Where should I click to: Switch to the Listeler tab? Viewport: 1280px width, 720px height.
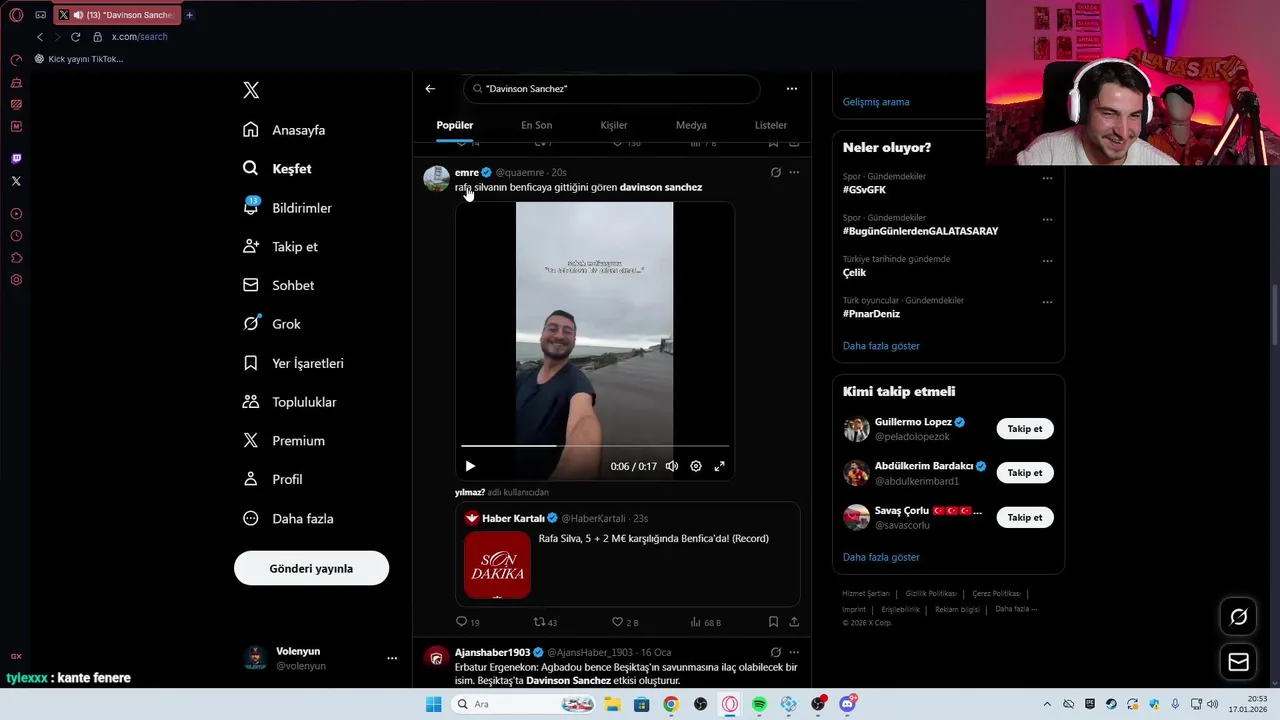point(771,125)
